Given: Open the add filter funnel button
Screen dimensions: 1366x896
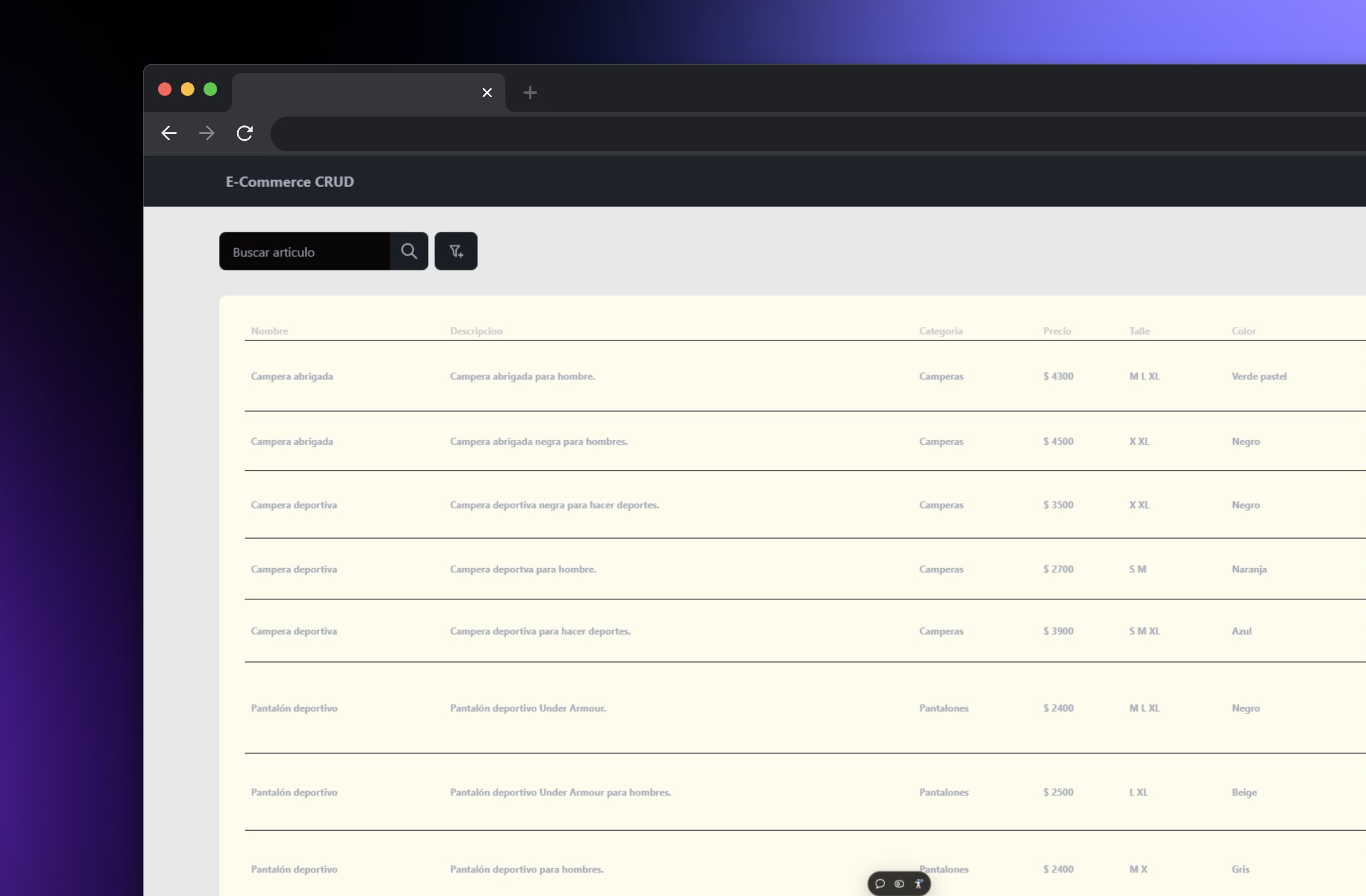Looking at the screenshot, I should [x=456, y=251].
